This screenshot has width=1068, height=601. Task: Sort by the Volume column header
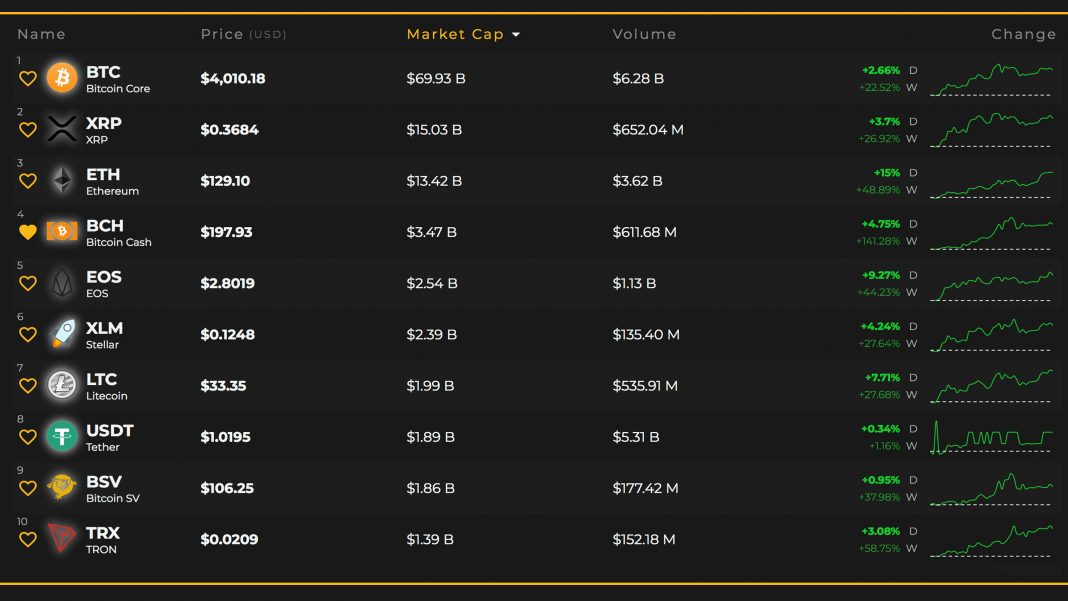(x=644, y=34)
